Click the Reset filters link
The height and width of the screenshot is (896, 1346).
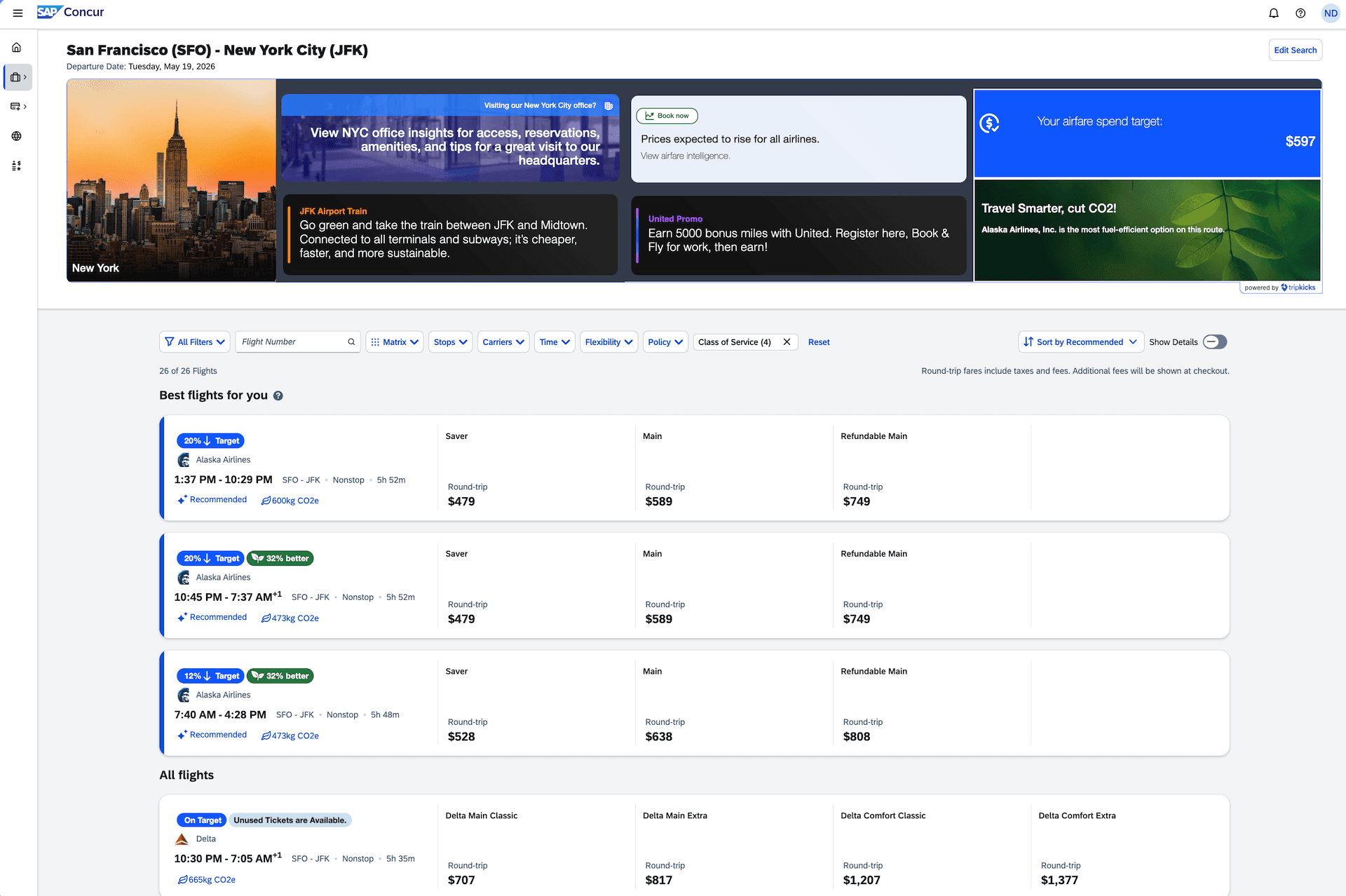pos(818,342)
